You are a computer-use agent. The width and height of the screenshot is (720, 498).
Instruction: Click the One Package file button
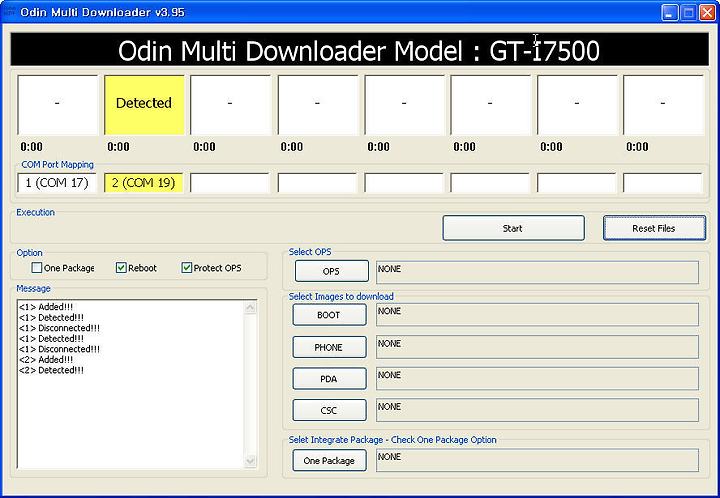(x=329, y=460)
